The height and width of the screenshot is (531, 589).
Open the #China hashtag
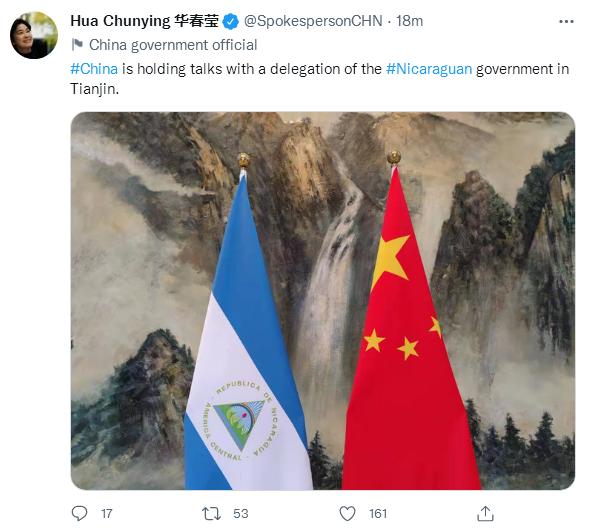[94, 69]
